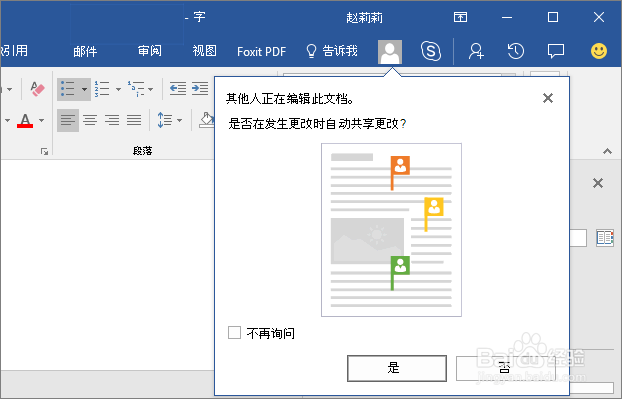Click the 是 button

click(397, 368)
